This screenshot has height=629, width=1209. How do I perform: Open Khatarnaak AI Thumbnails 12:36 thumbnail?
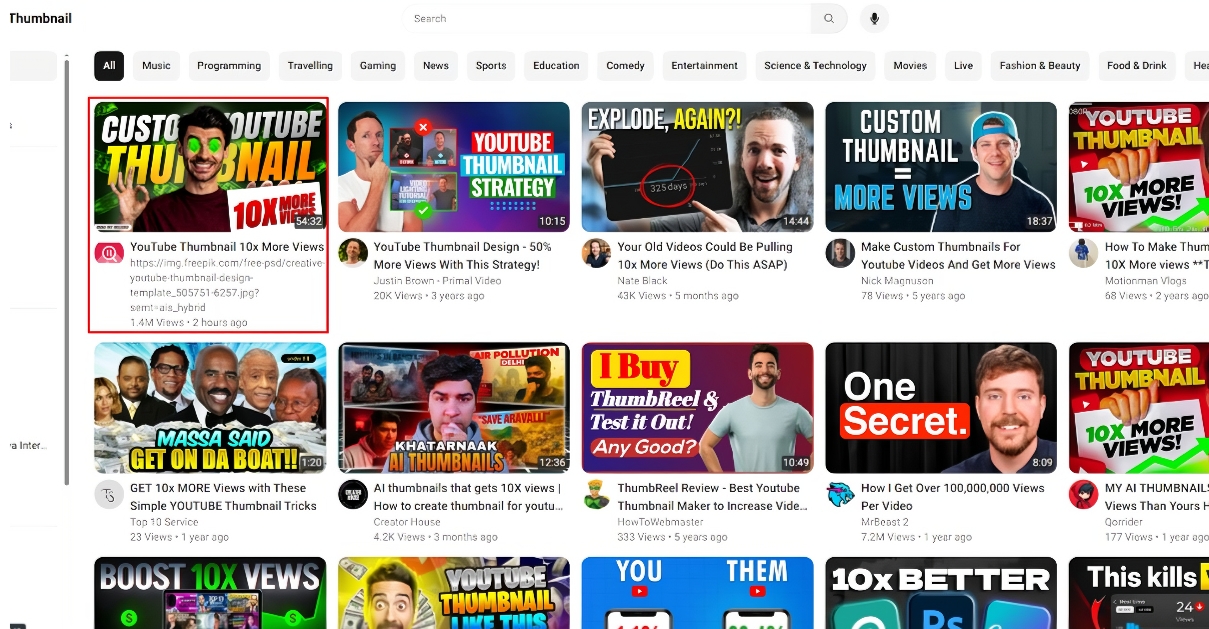pyautogui.click(x=454, y=408)
